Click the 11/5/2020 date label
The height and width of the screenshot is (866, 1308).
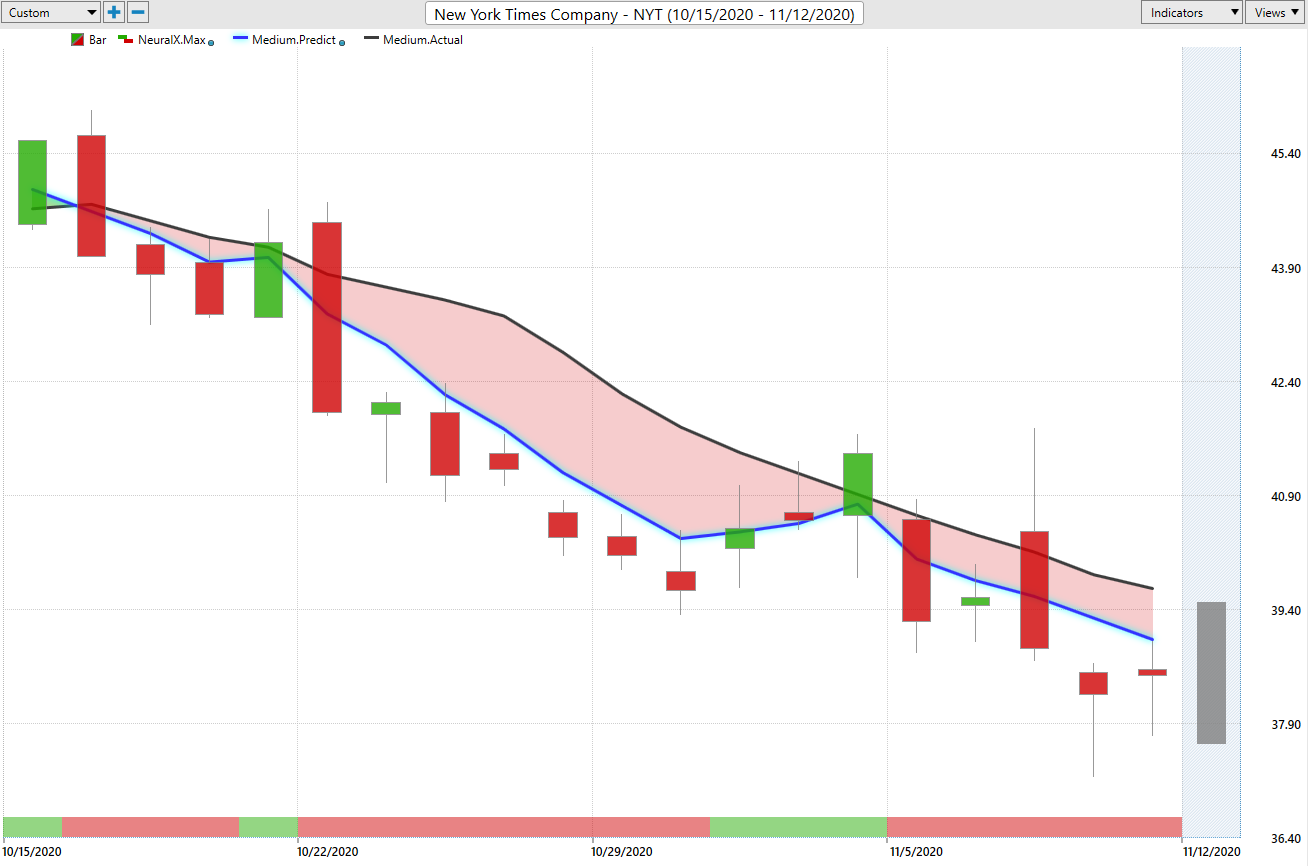coord(915,851)
